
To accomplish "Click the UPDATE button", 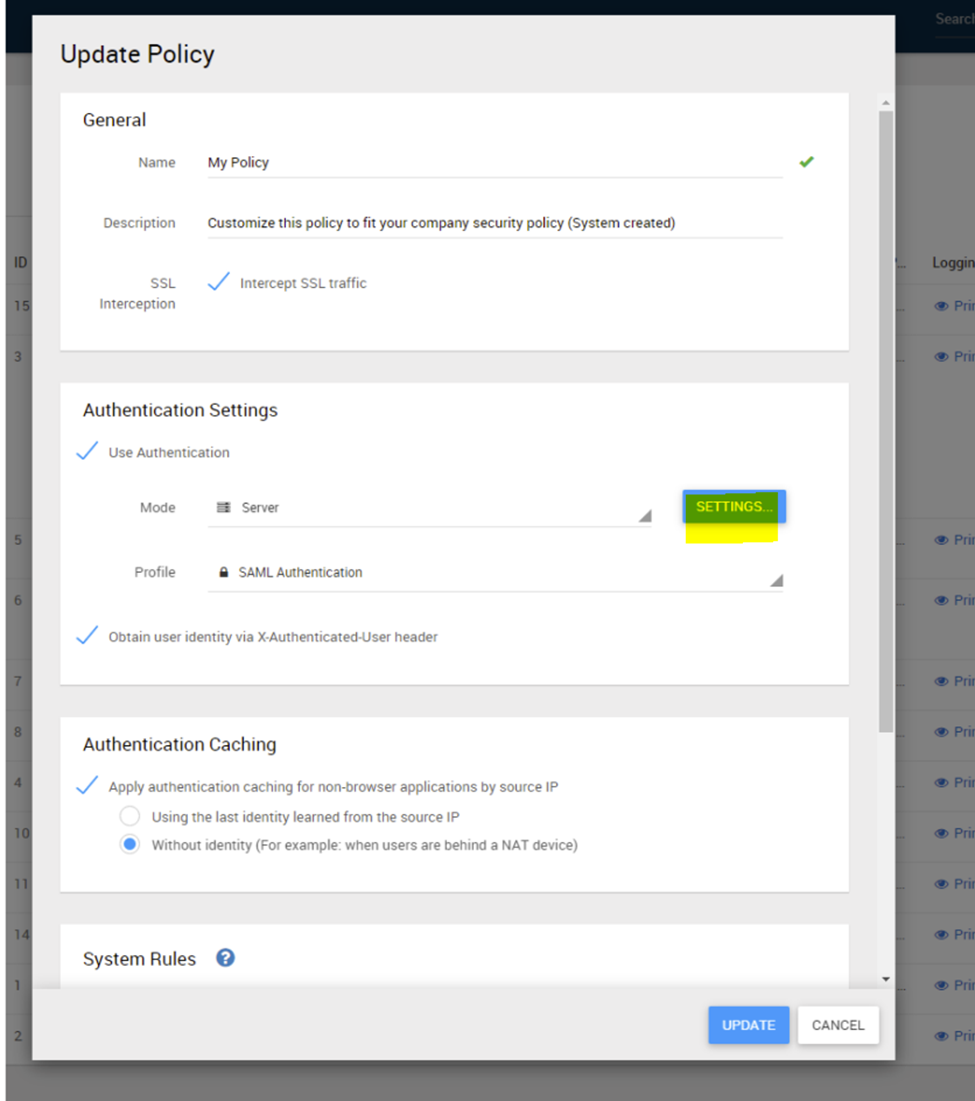I will coord(748,1025).
